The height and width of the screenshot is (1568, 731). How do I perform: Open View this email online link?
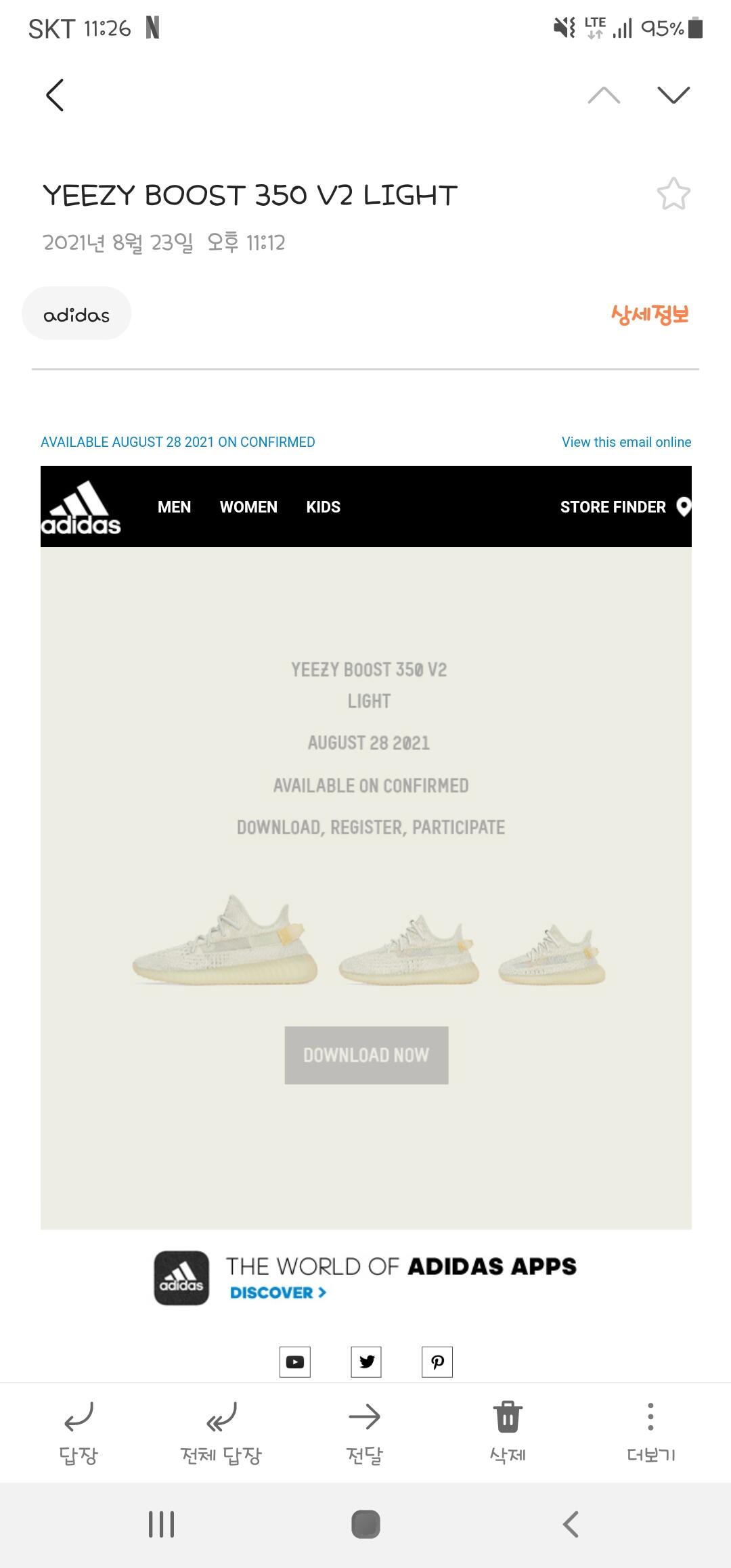626,442
